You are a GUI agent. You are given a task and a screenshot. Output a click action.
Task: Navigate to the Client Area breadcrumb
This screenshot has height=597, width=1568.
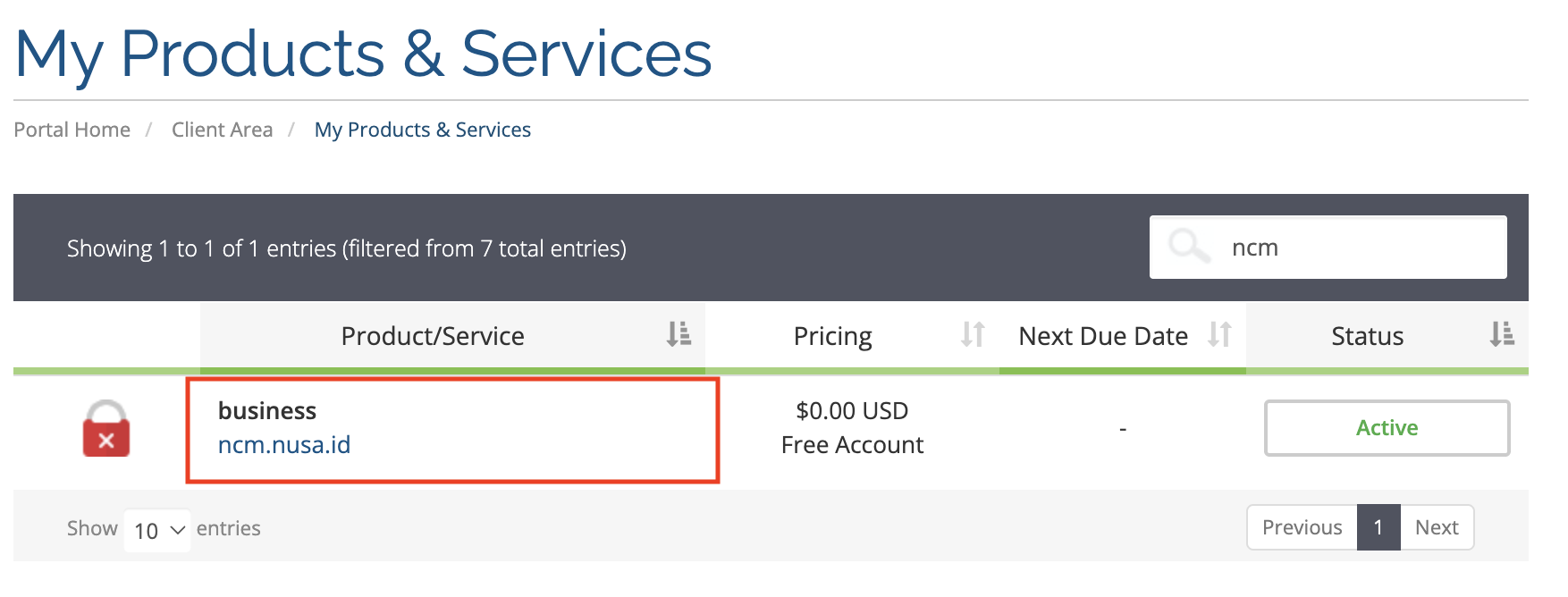(222, 130)
